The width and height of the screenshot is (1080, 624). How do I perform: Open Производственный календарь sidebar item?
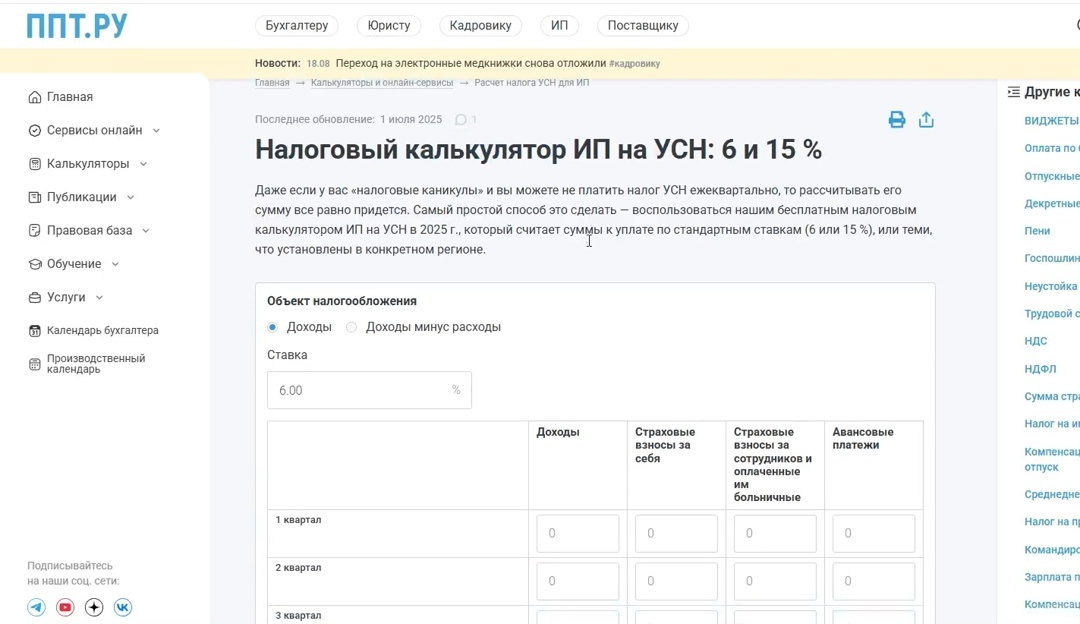point(96,364)
